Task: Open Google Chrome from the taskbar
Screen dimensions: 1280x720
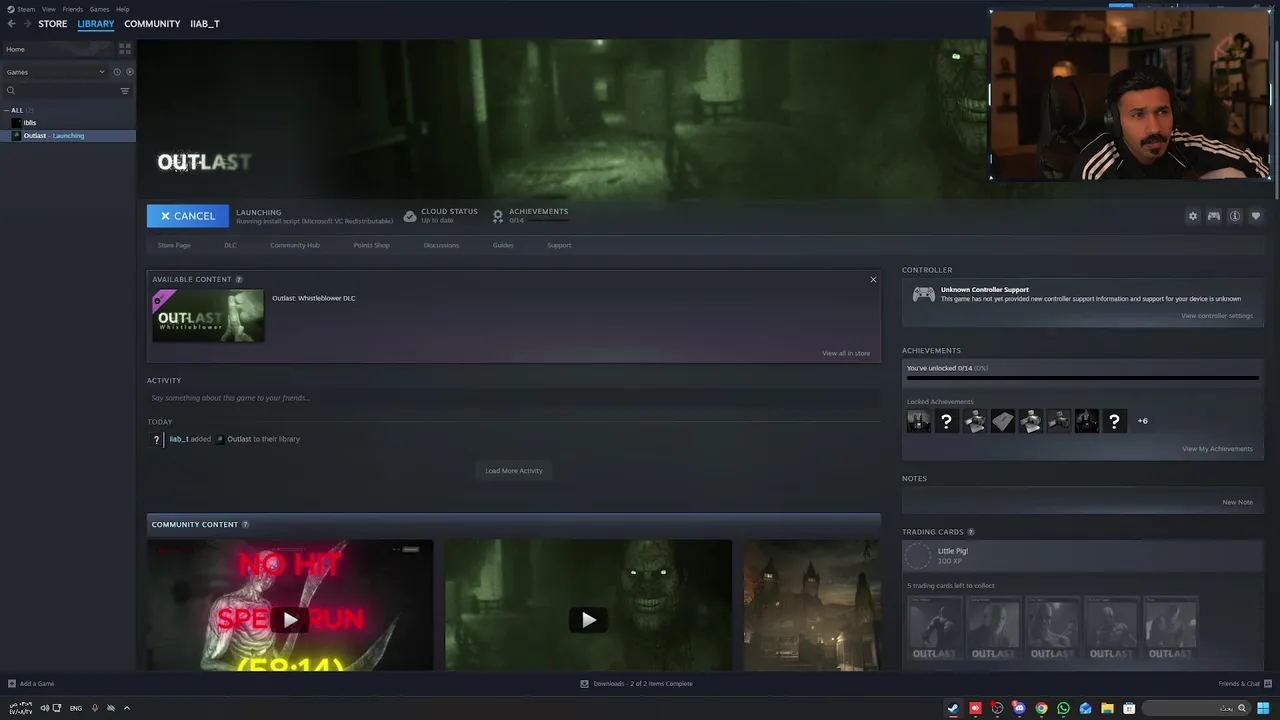Action: tap(1041, 708)
